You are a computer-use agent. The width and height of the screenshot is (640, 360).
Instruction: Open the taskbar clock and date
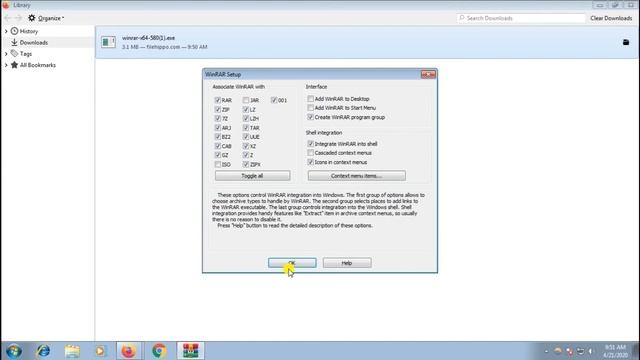click(x=615, y=351)
